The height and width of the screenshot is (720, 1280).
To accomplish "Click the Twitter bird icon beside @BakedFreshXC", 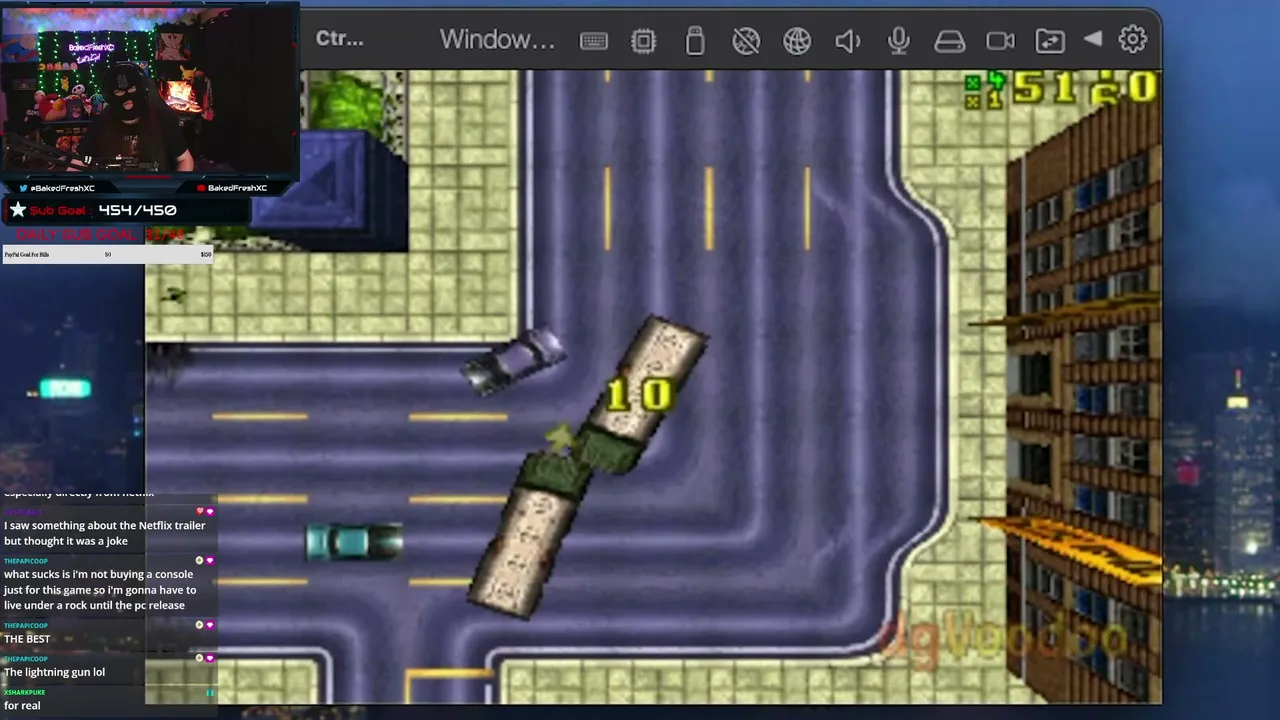I will [x=24, y=188].
